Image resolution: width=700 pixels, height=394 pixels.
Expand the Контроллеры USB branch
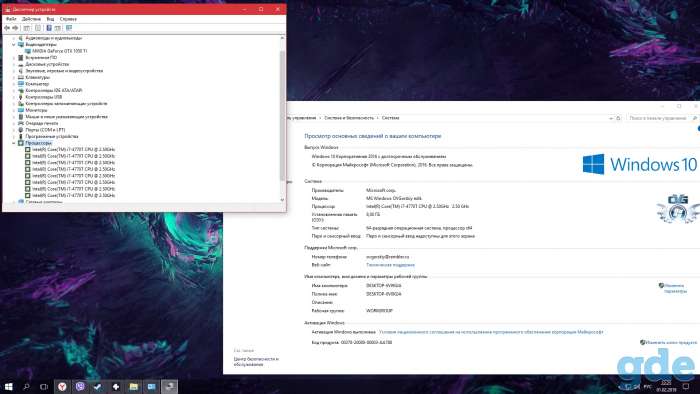[x=13, y=97]
